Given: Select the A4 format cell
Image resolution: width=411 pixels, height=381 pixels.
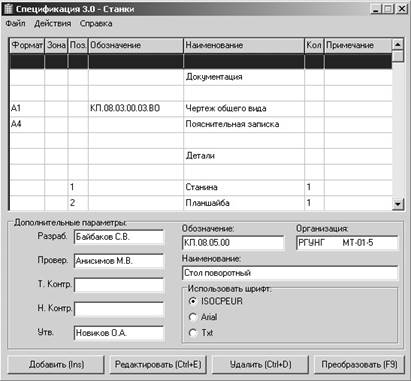Looking at the screenshot, I should coord(27,124).
